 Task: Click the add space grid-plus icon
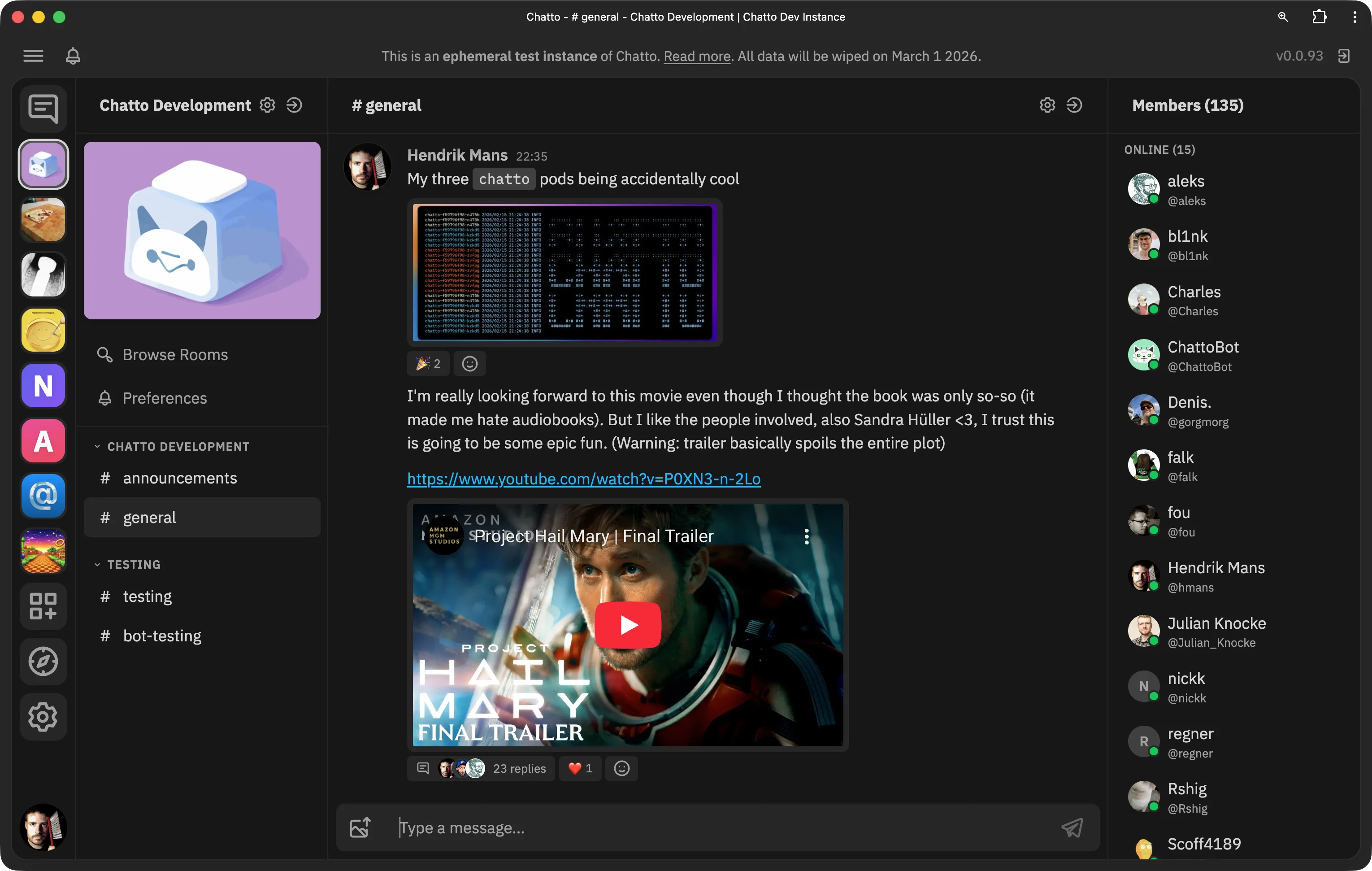tap(43, 606)
